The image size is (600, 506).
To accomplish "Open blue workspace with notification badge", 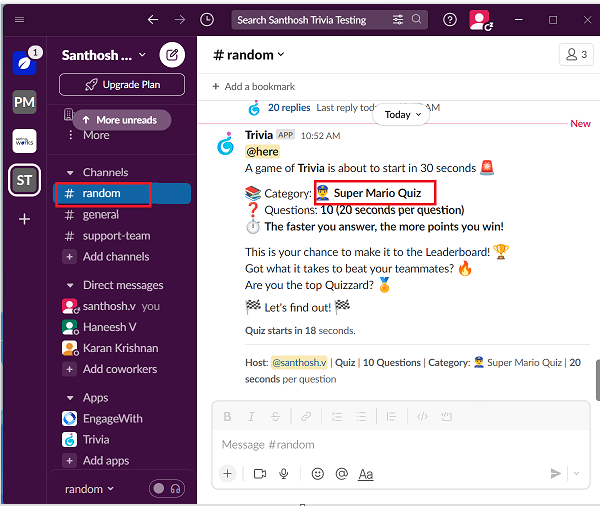I will click(24, 63).
